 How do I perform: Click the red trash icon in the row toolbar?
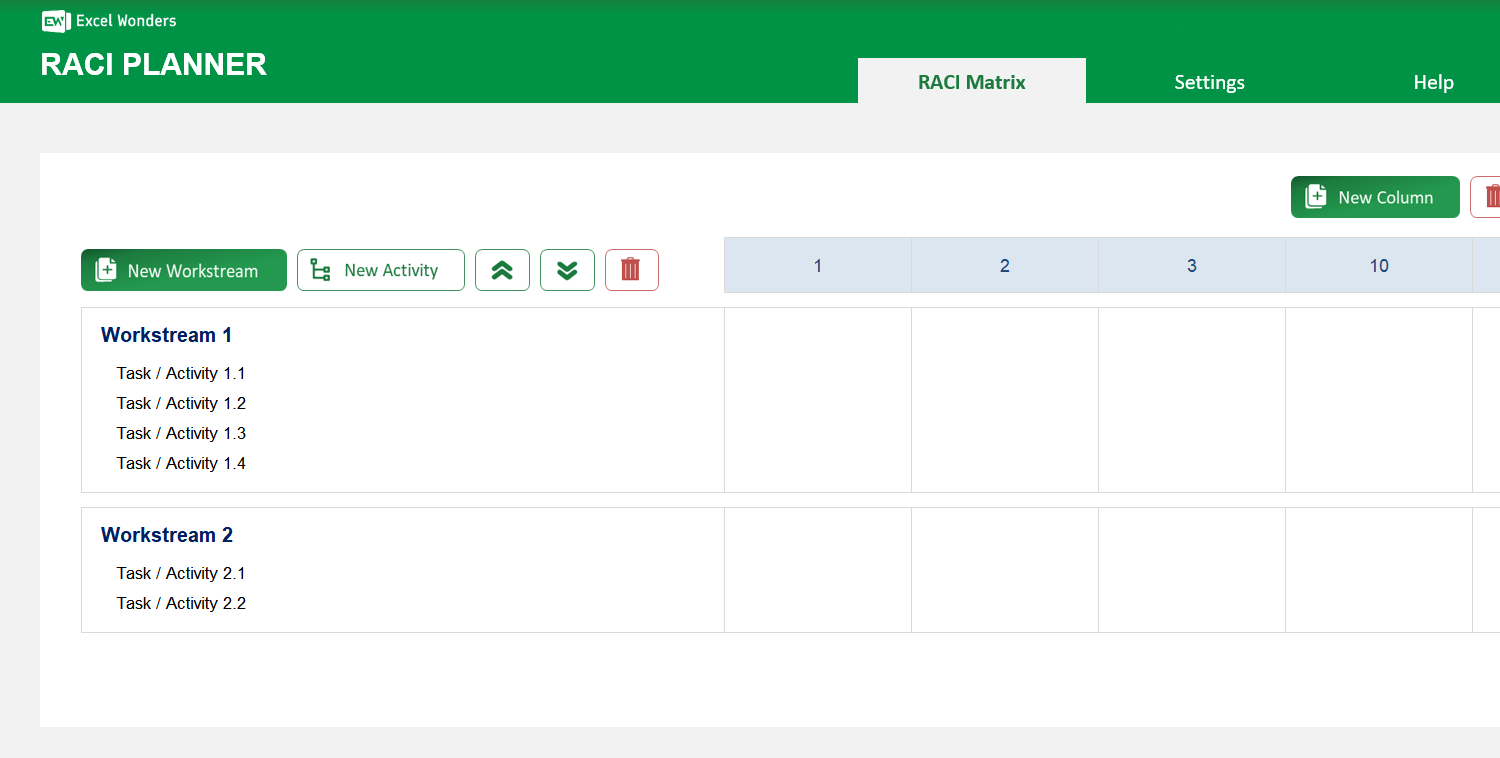click(631, 270)
